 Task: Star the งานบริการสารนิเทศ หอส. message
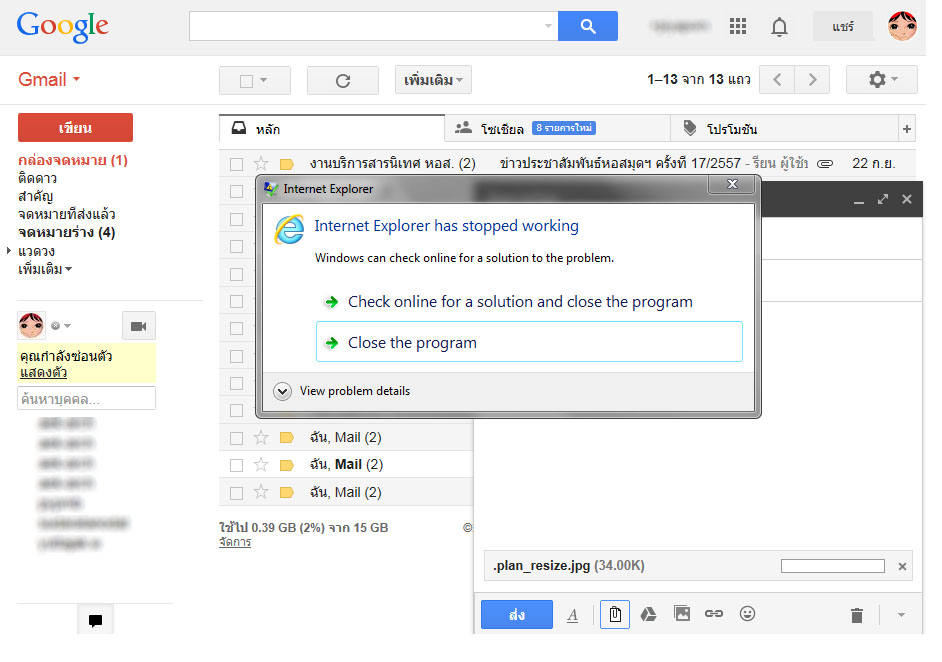click(261, 163)
